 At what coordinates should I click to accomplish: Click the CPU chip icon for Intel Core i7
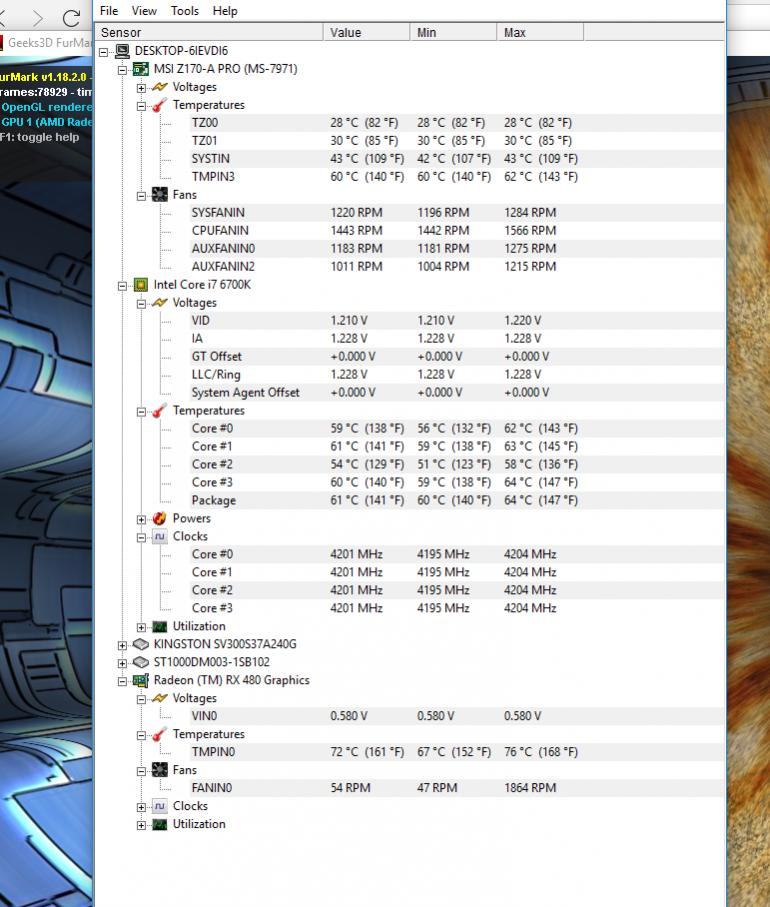tap(141, 285)
